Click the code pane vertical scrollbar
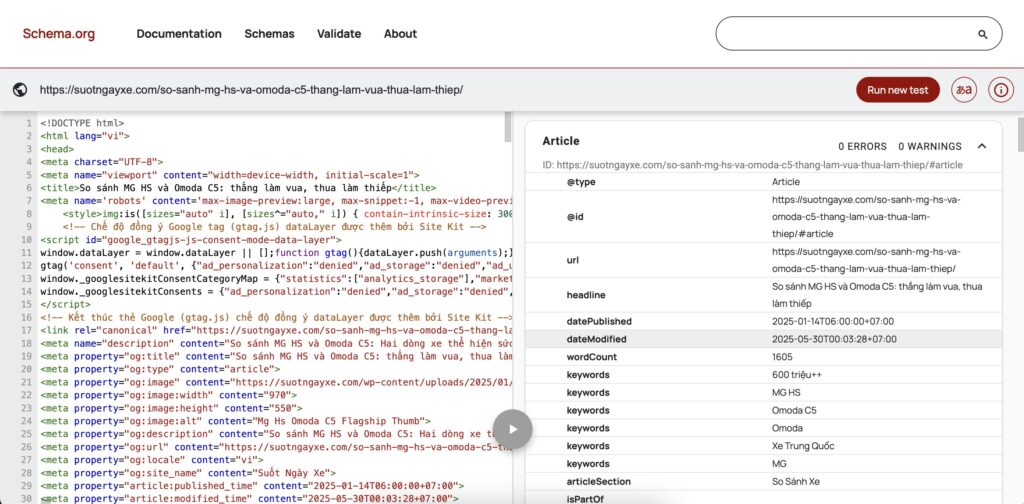The height and width of the screenshot is (504, 1024). click(508, 127)
